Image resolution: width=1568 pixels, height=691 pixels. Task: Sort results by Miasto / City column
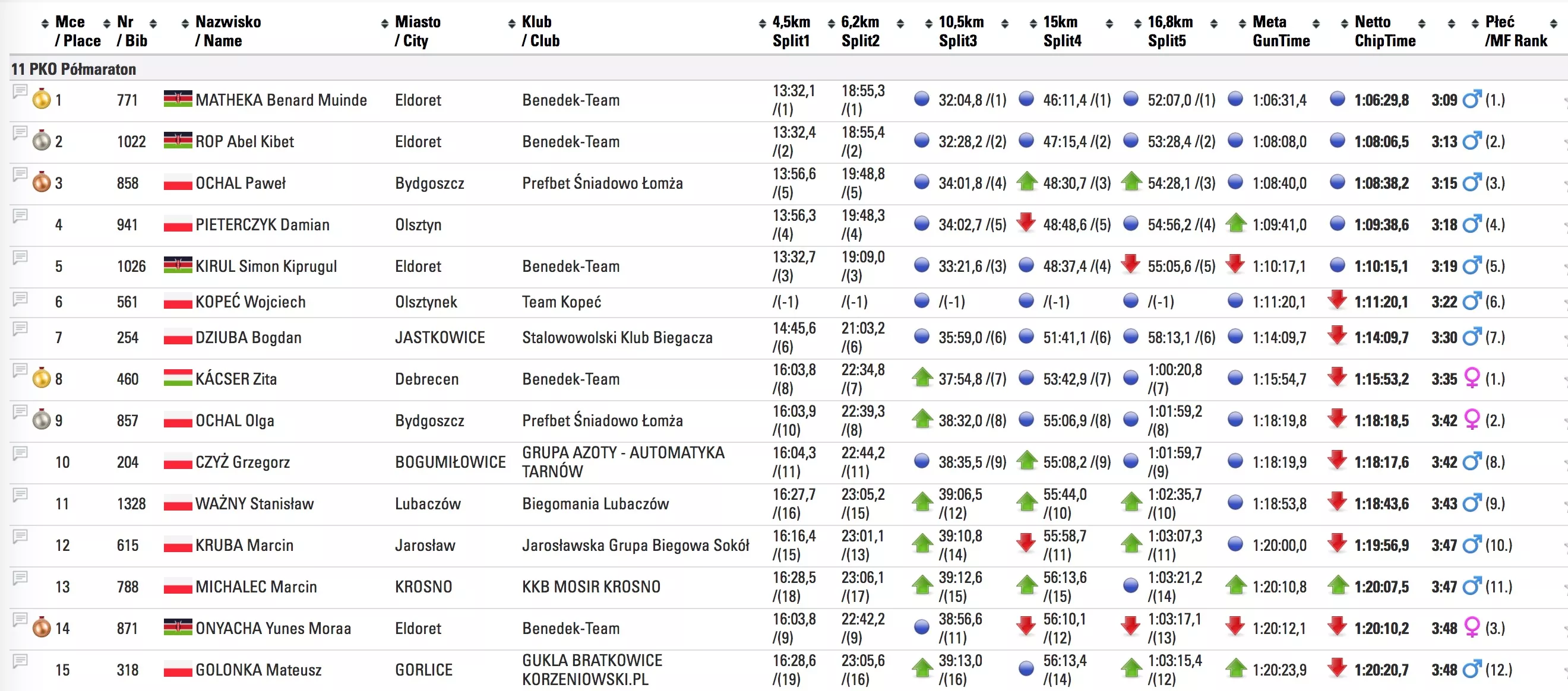point(417,31)
